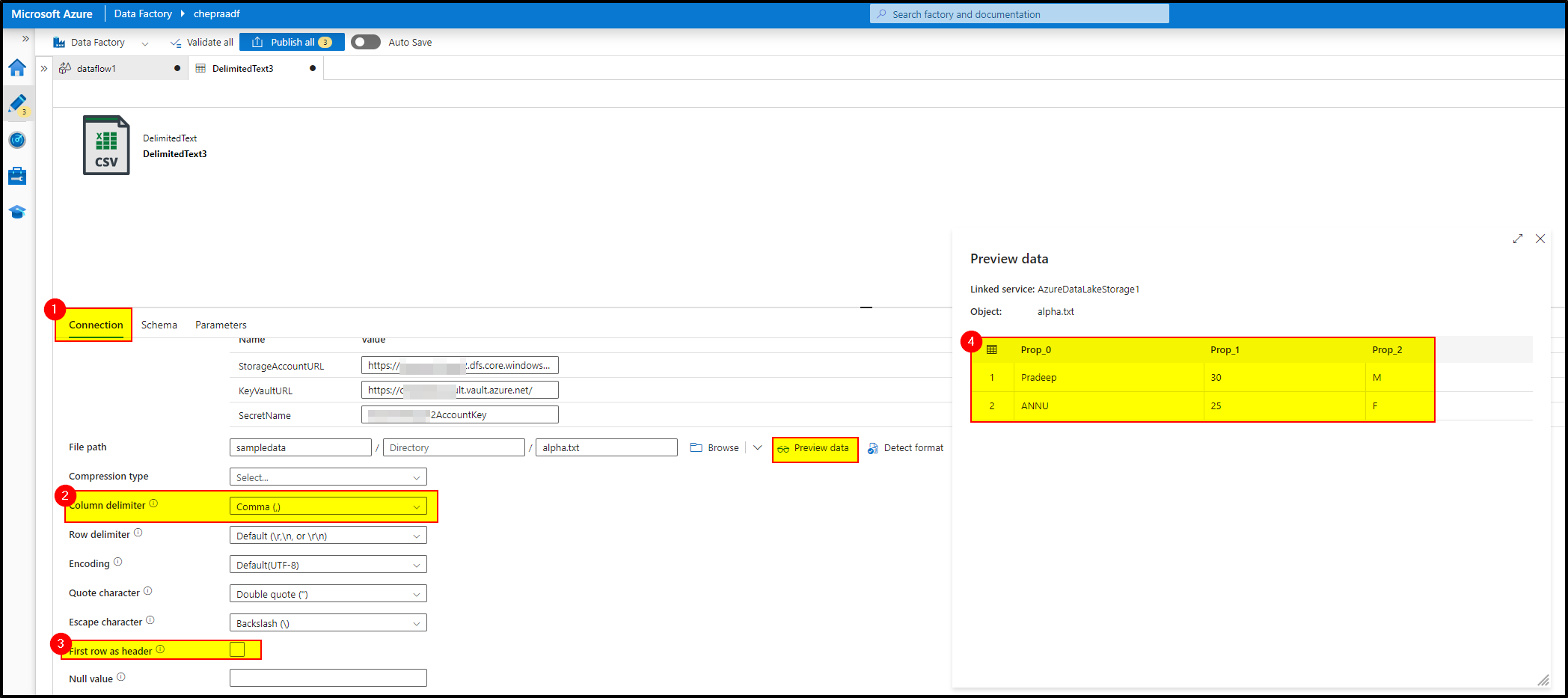Click the SecretName value field
Image resolution: width=1568 pixels, height=698 pixels.
click(x=459, y=414)
